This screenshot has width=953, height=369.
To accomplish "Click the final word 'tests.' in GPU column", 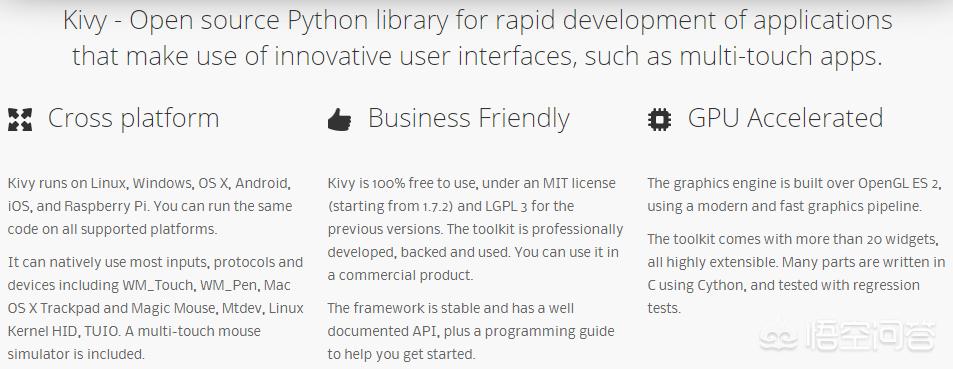I will (664, 308).
